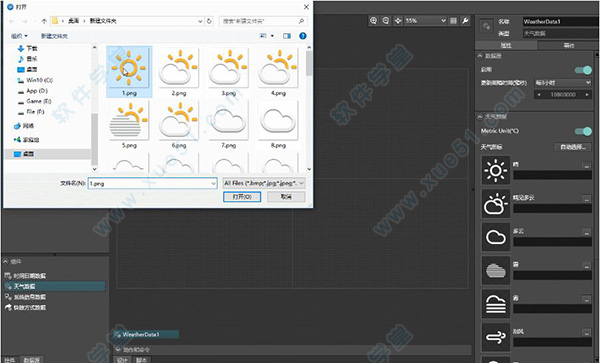Open the wrench settings icon
Image resolution: width=600 pixels, height=363 pixels.
coord(465,21)
